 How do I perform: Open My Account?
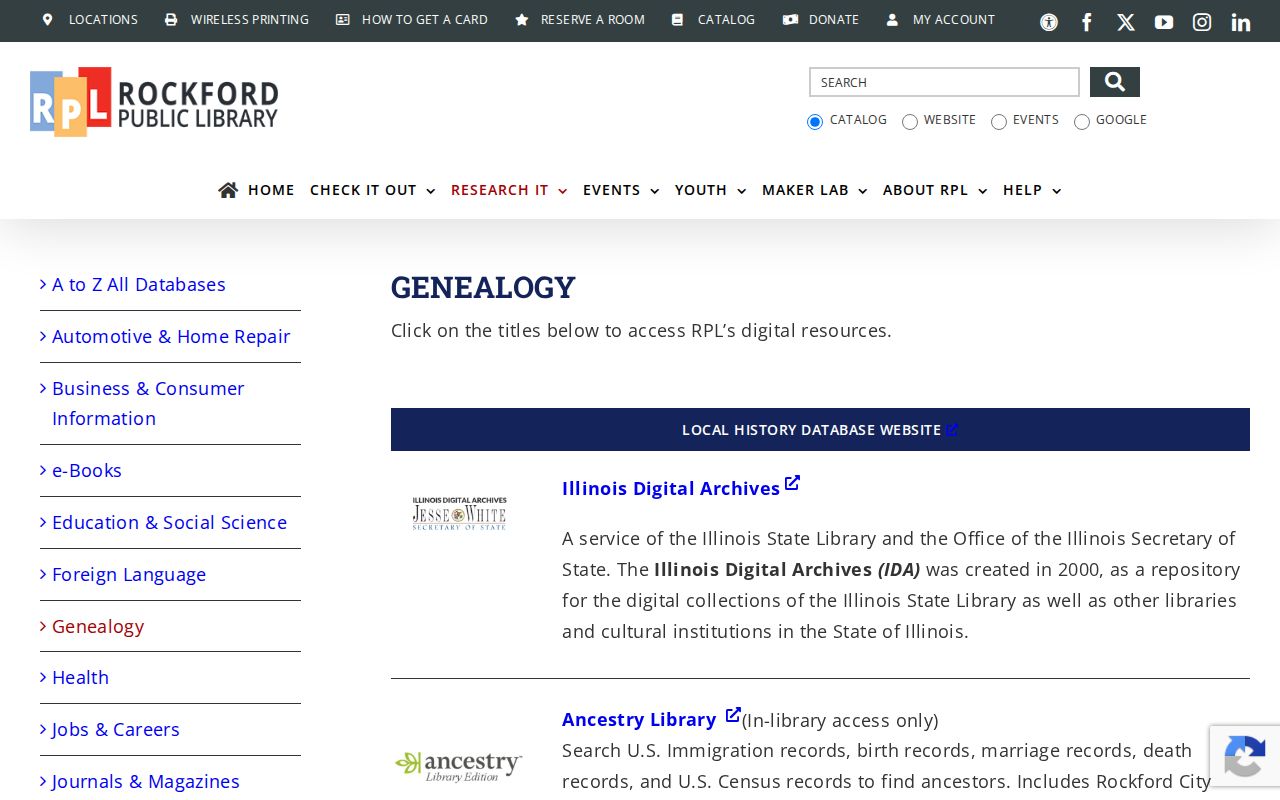click(941, 20)
